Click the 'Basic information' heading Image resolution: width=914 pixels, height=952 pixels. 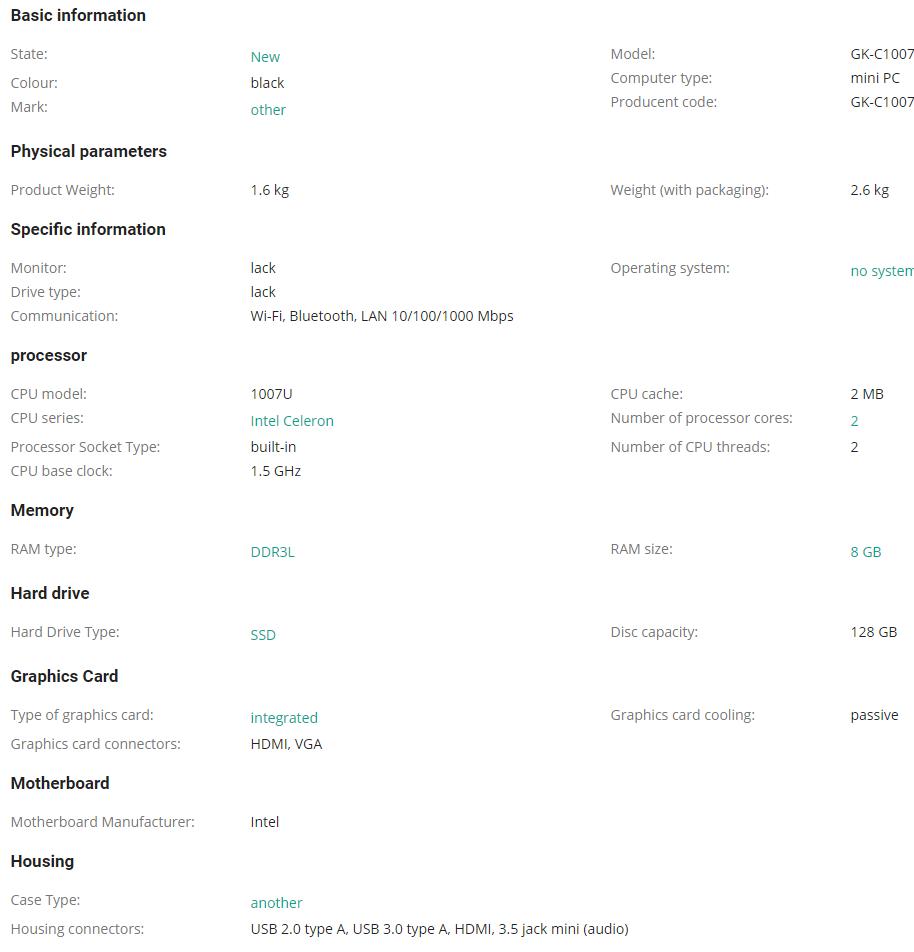point(78,15)
